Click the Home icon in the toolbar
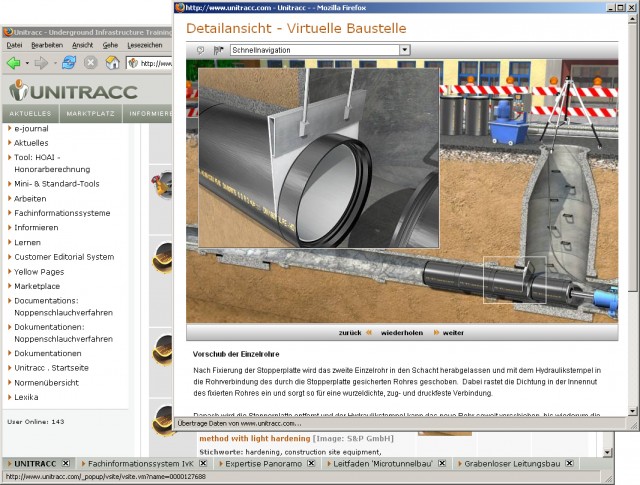Viewport: 640px width, 485px height. point(113,62)
